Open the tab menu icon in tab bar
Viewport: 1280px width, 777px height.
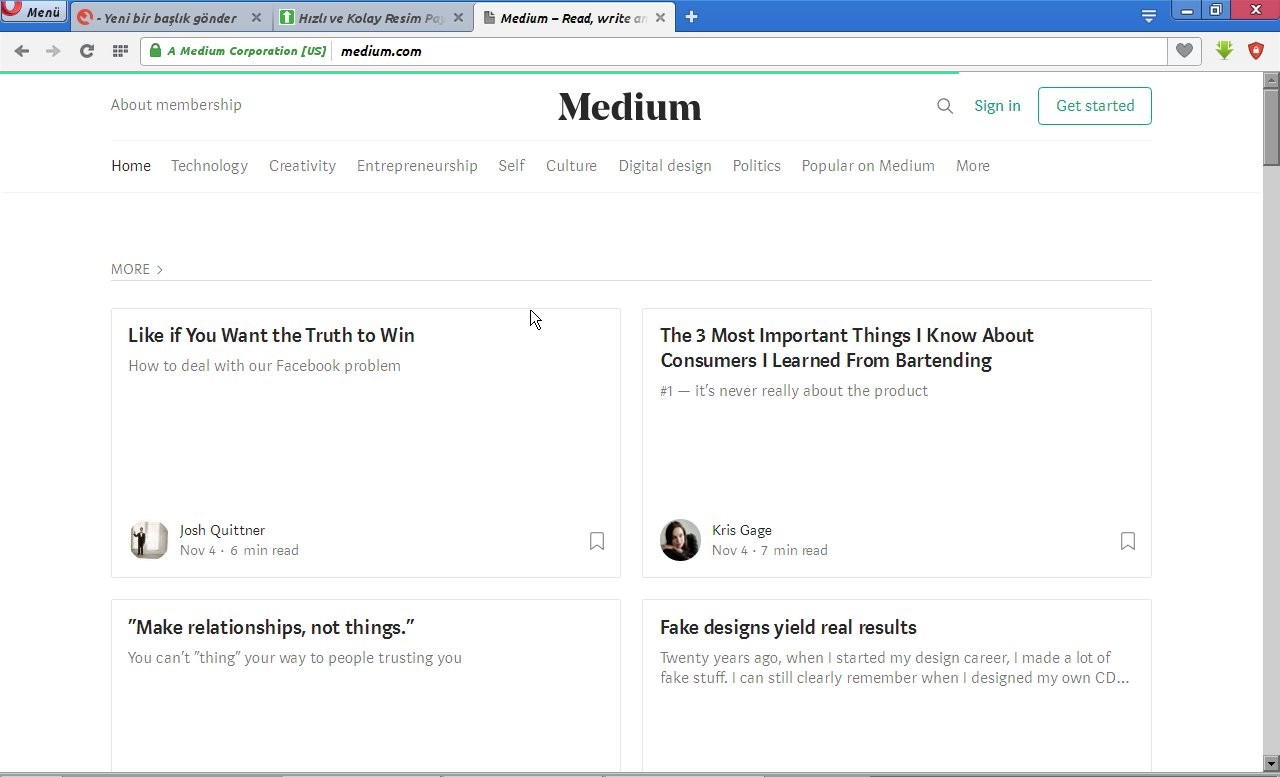pos(1149,16)
